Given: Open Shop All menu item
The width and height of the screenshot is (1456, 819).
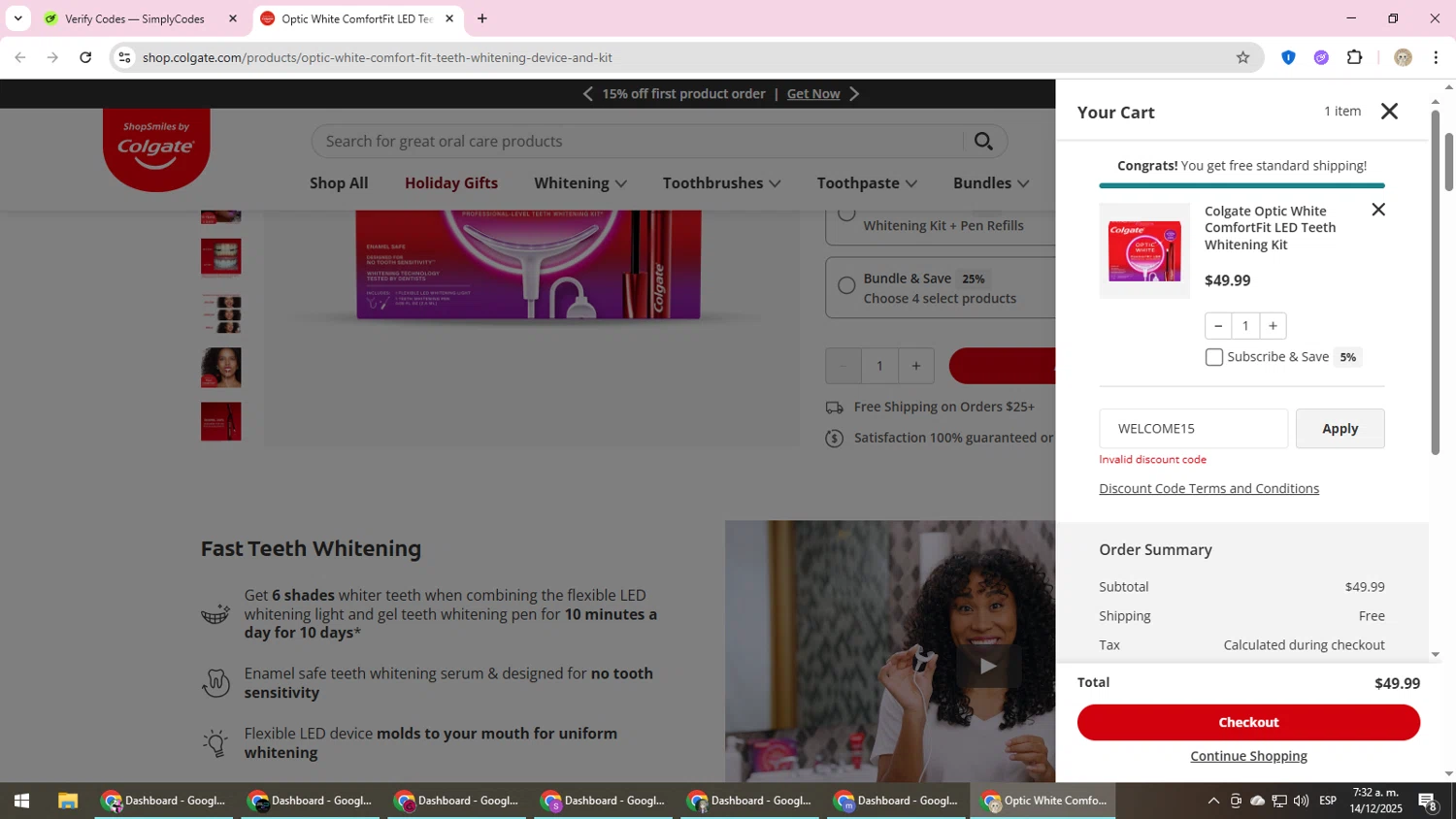Looking at the screenshot, I should coord(339,183).
